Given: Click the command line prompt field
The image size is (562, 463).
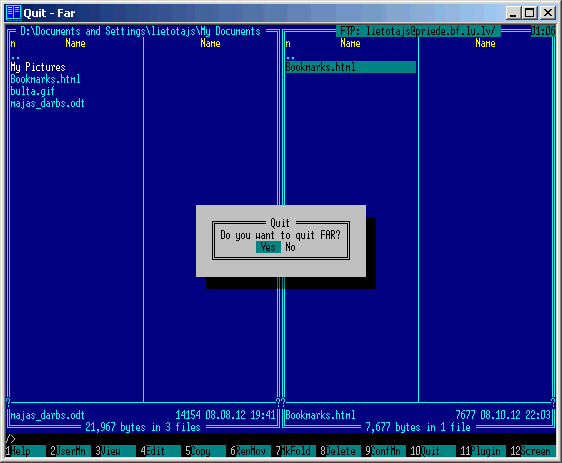Looking at the screenshot, I should tap(281, 439).
